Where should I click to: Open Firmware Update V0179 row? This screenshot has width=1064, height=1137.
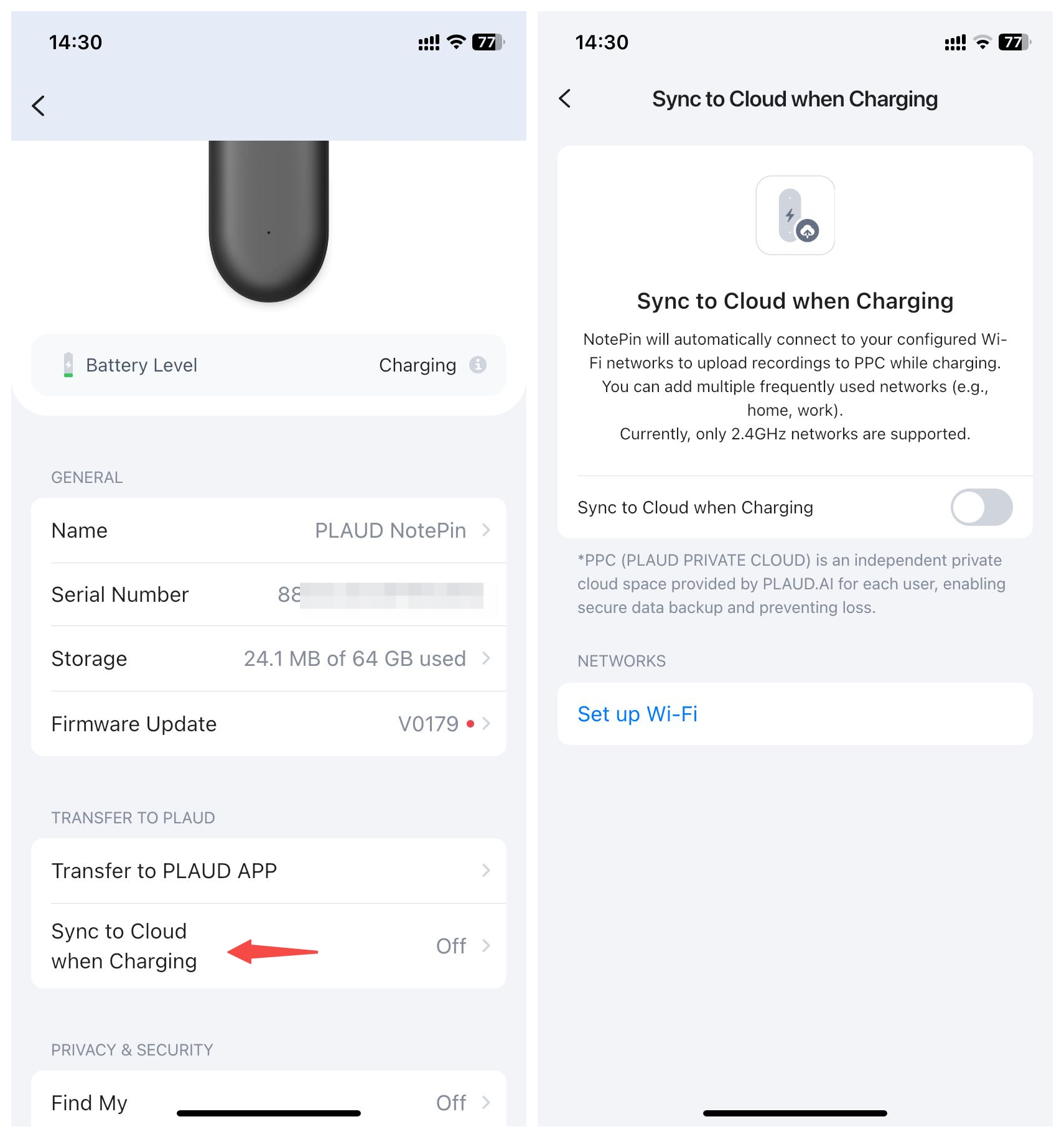(269, 724)
